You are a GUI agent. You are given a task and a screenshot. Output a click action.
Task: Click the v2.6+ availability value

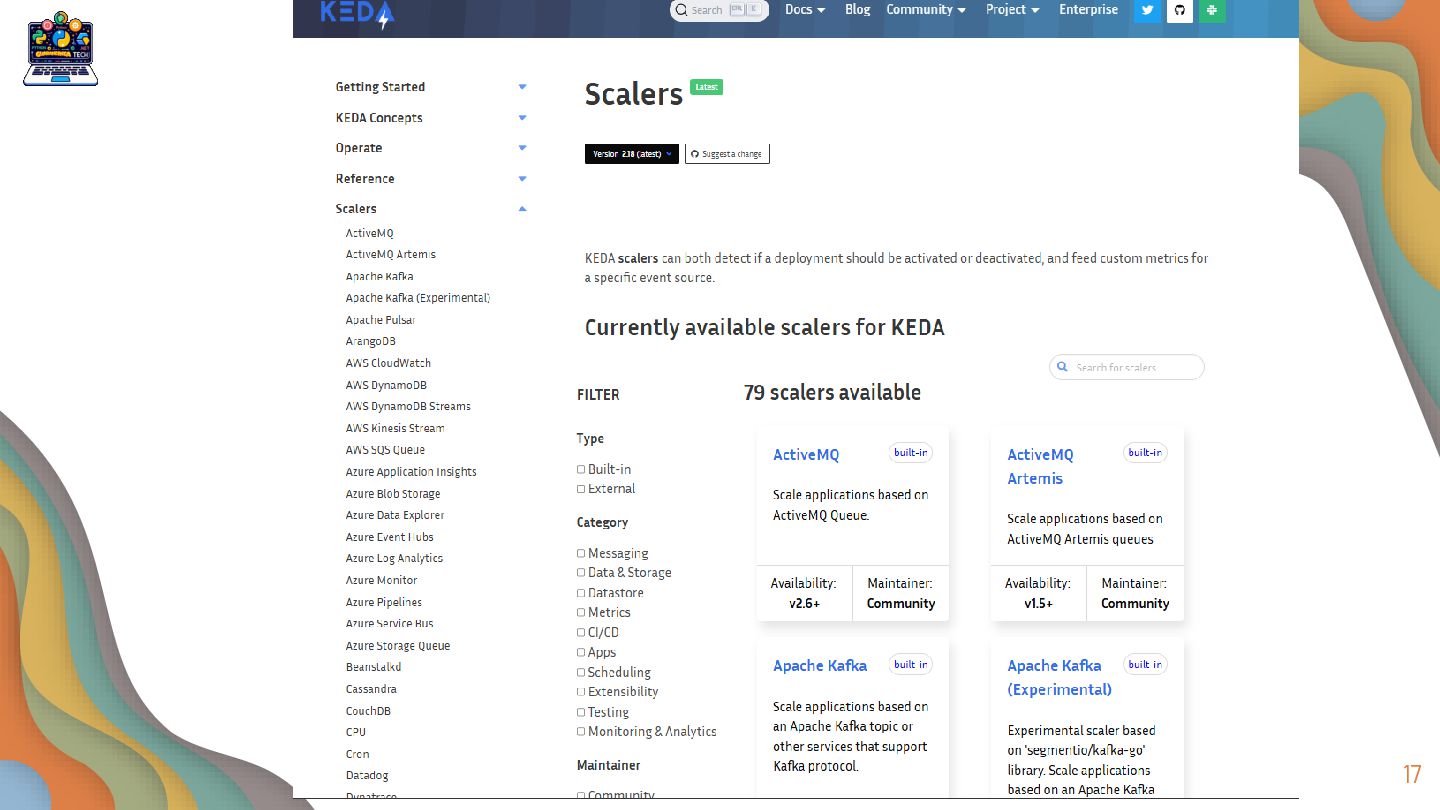(x=804, y=604)
